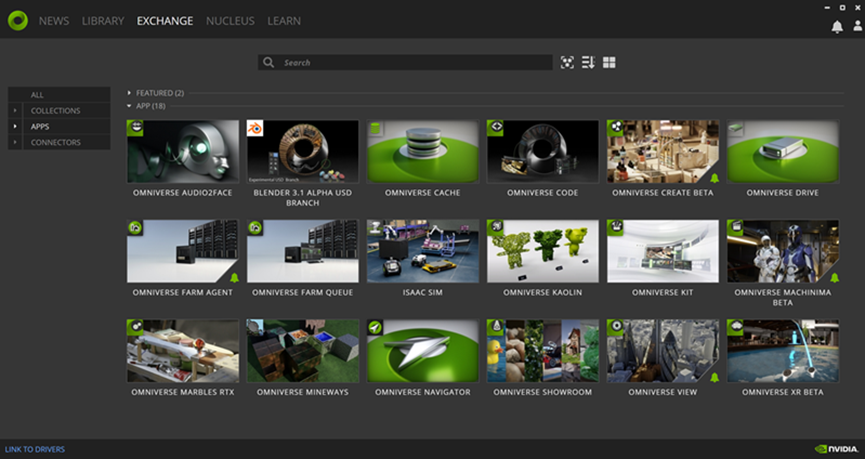
Task: Collapse the APP (18) section
Action: [129, 106]
